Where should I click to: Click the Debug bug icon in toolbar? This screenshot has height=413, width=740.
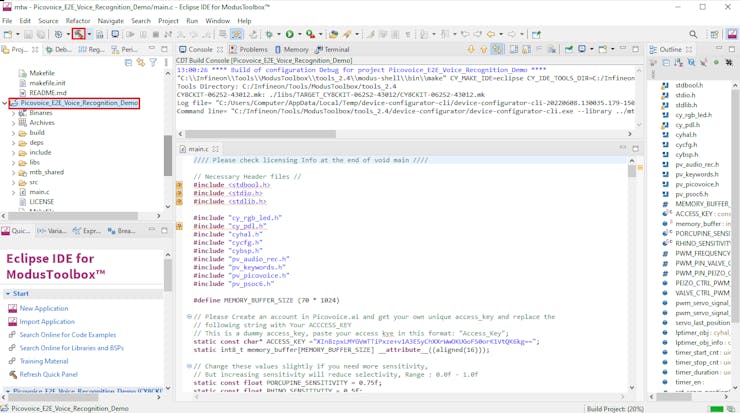click(x=269, y=34)
